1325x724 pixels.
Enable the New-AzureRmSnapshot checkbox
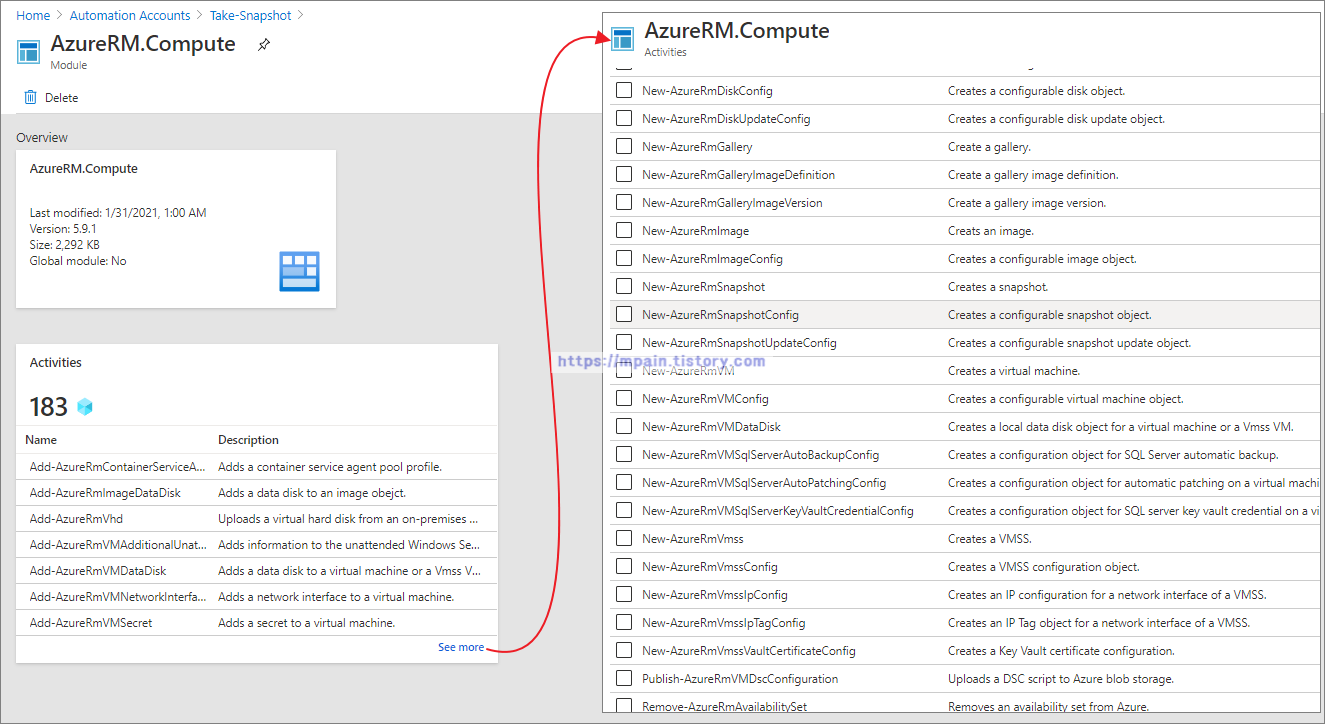coord(624,286)
